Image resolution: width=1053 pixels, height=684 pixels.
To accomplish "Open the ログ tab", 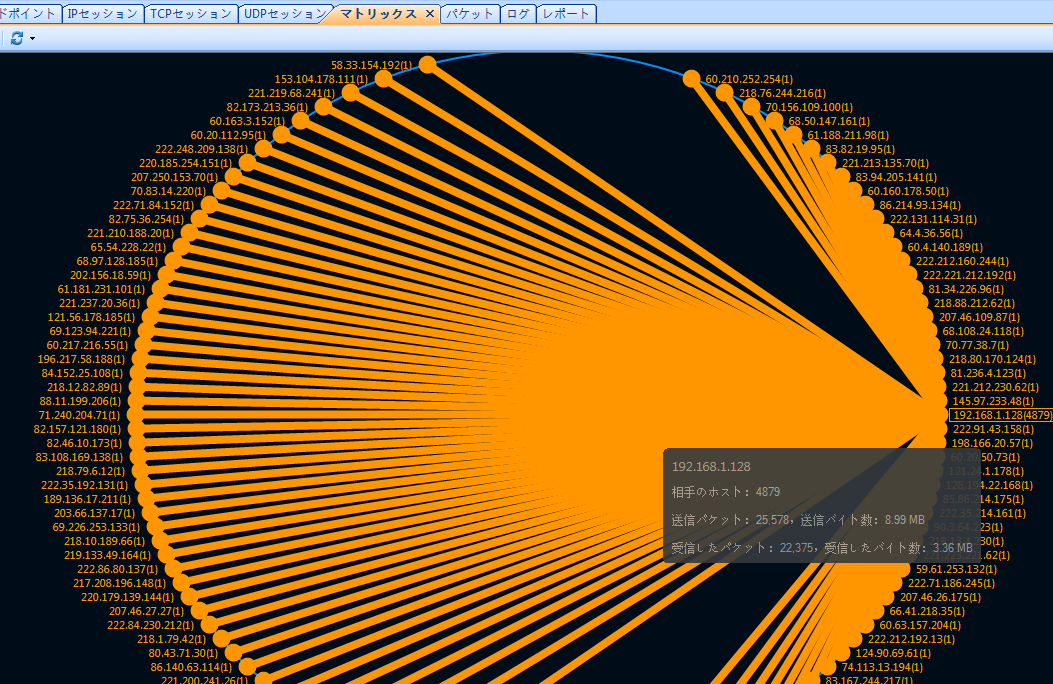I will (518, 13).
